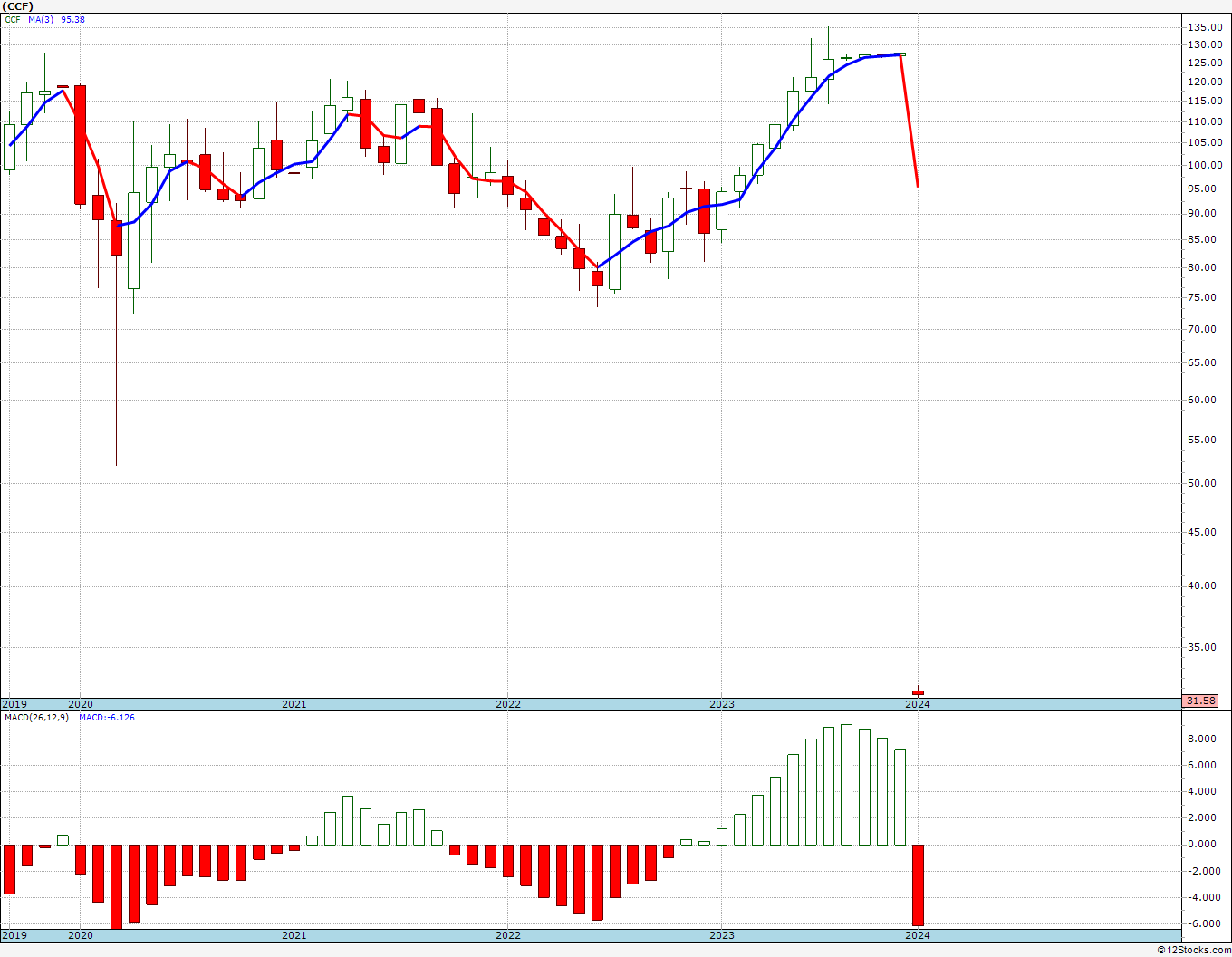1232x957 pixels.
Task: Click the 2020 label under the MACD panel
Action: pos(81,935)
